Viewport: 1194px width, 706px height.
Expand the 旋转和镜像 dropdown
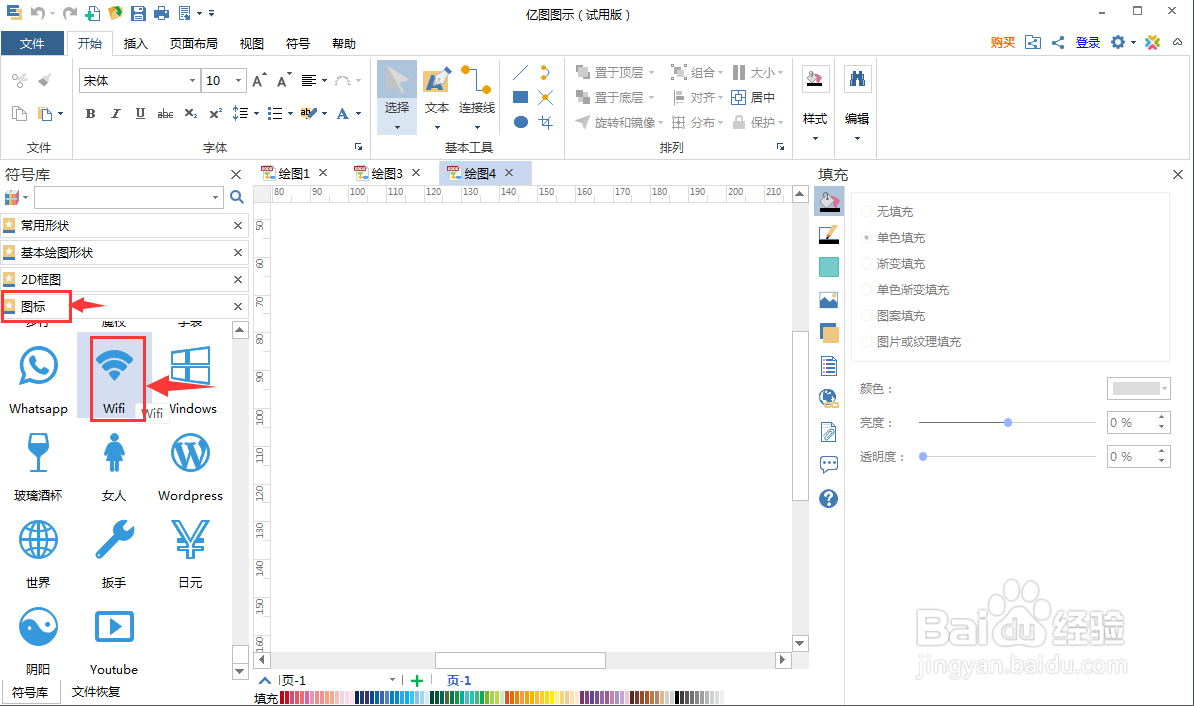pos(660,123)
